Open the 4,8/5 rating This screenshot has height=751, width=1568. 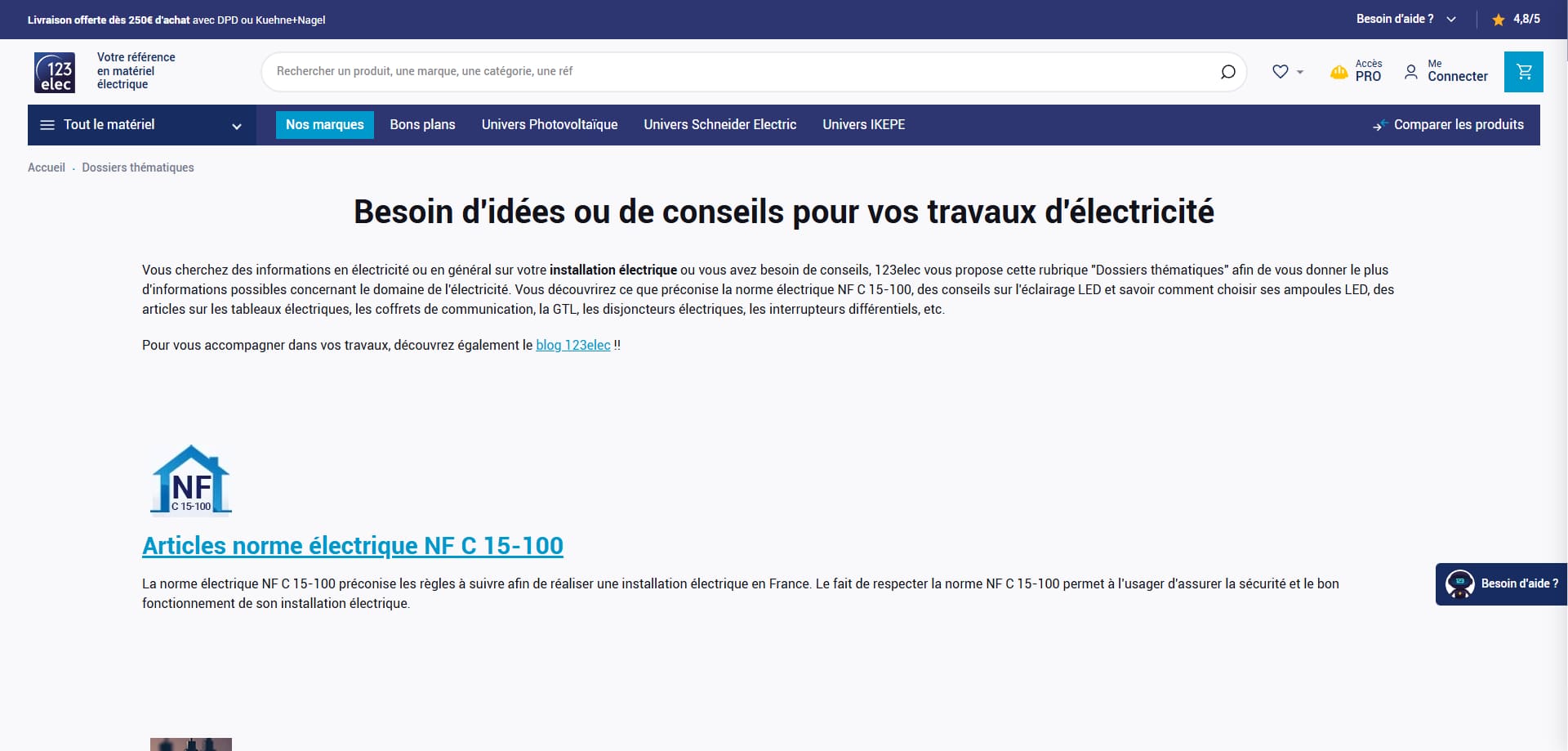tap(1526, 19)
